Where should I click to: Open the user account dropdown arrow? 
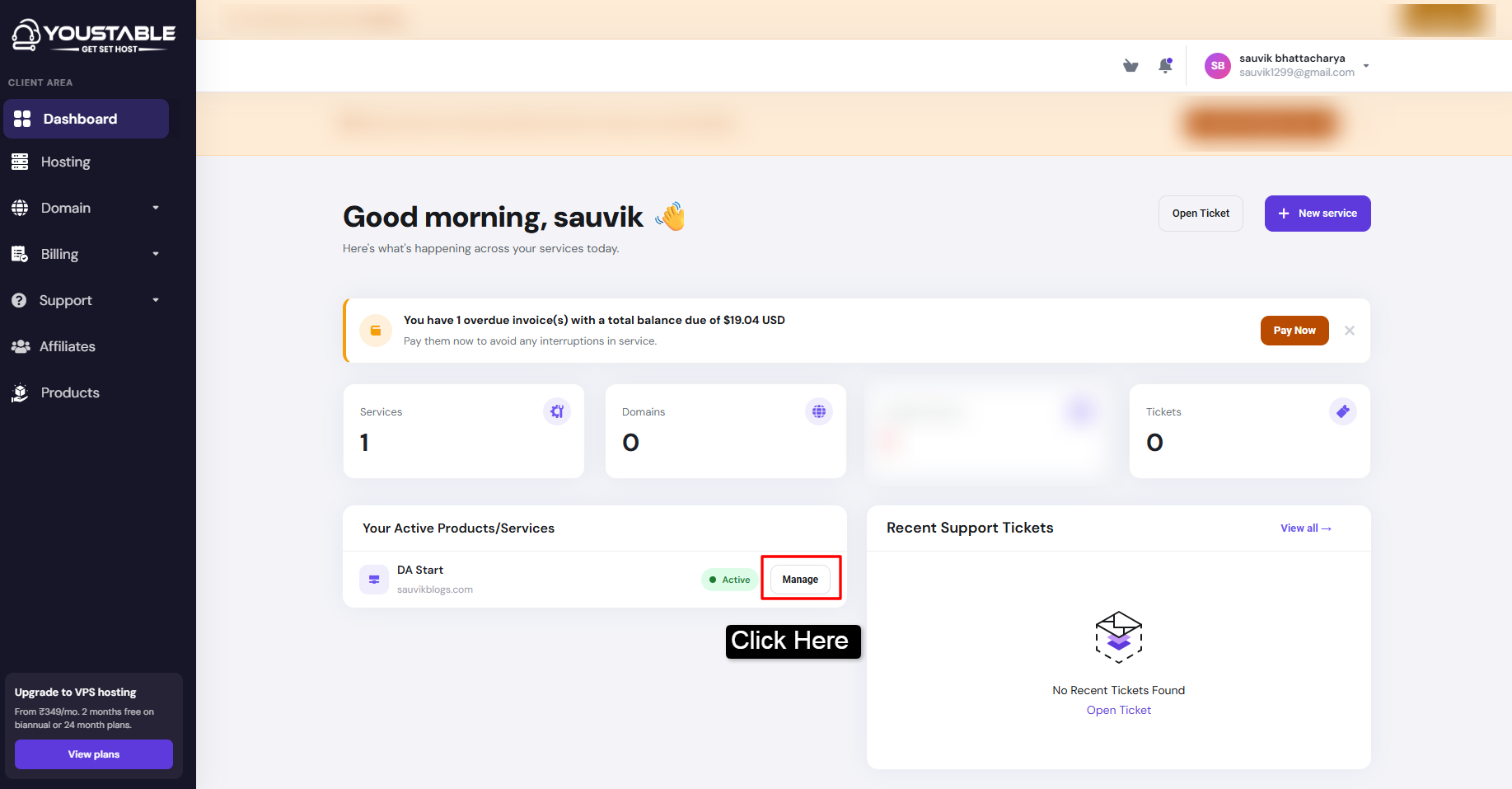[x=1366, y=66]
